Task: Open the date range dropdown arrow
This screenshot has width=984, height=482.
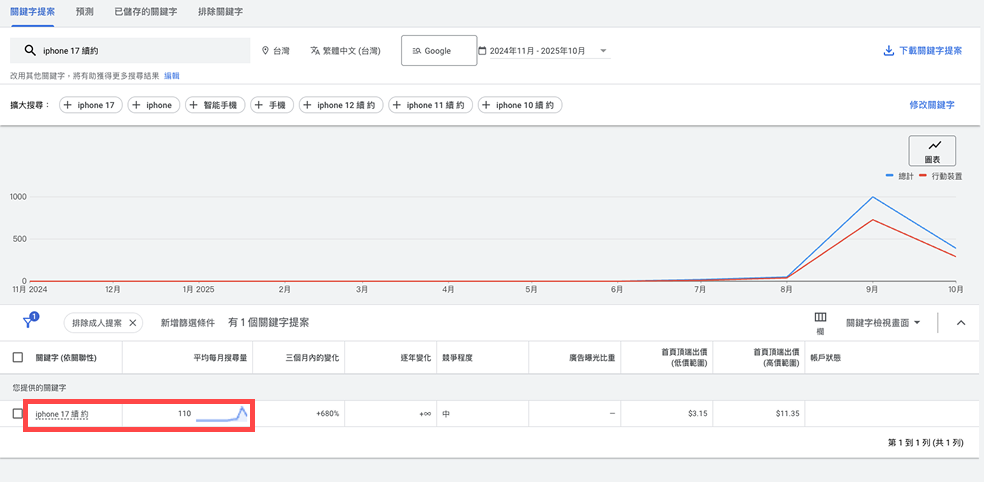Action: (603, 51)
